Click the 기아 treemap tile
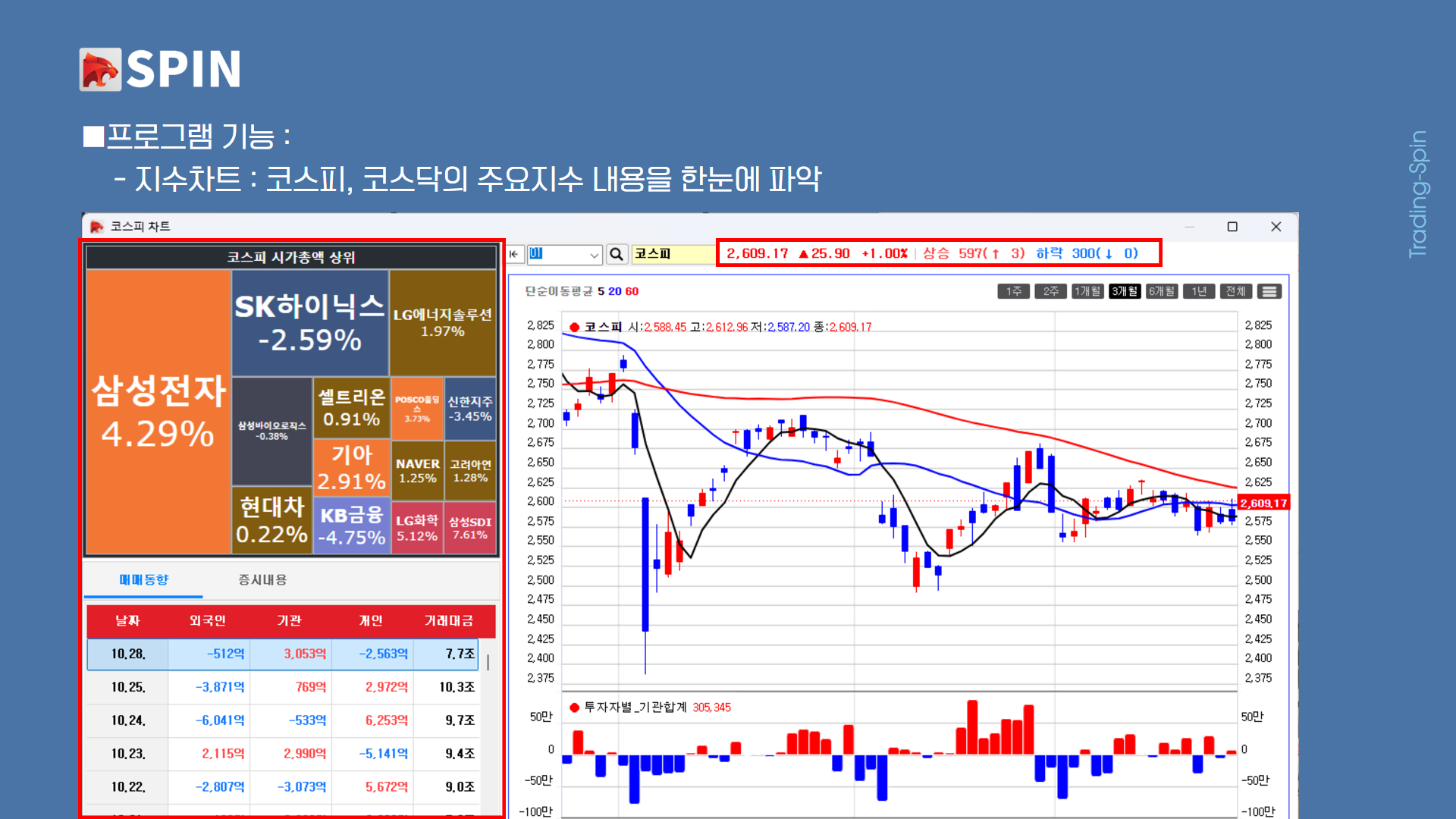 [x=351, y=468]
